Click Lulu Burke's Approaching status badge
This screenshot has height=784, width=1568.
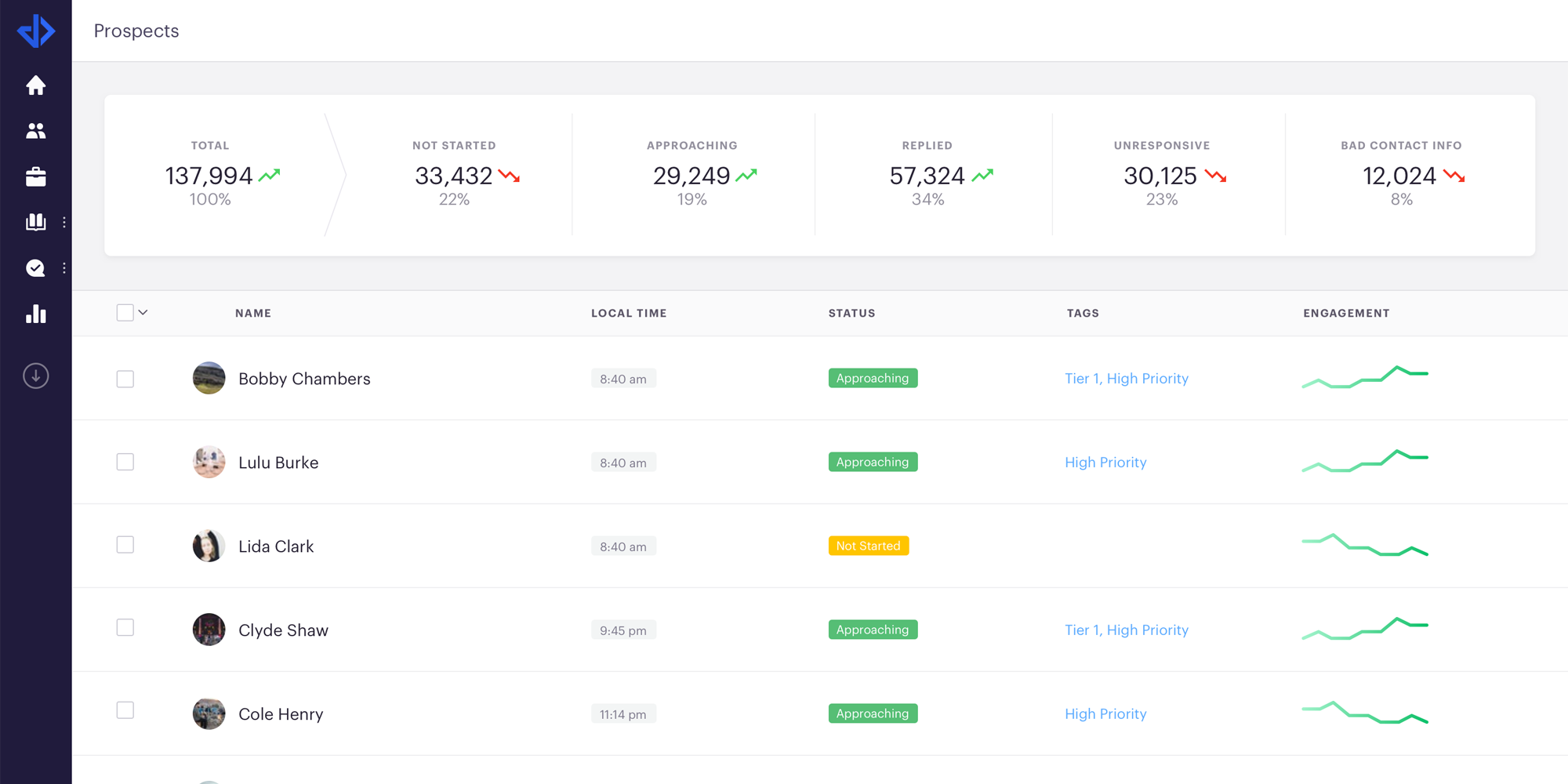tap(873, 462)
